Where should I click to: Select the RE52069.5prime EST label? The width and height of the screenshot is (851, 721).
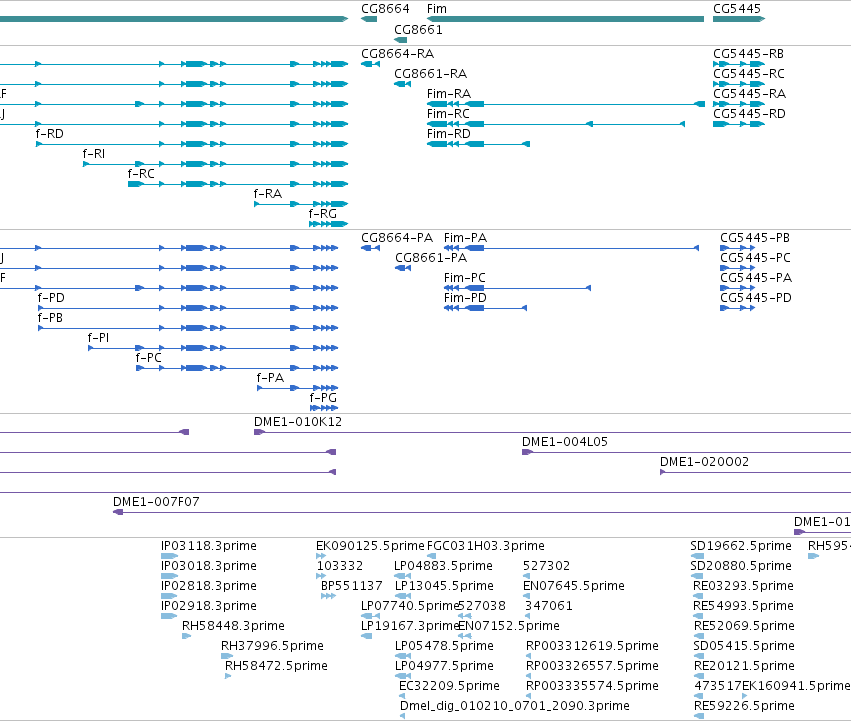pos(744,626)
